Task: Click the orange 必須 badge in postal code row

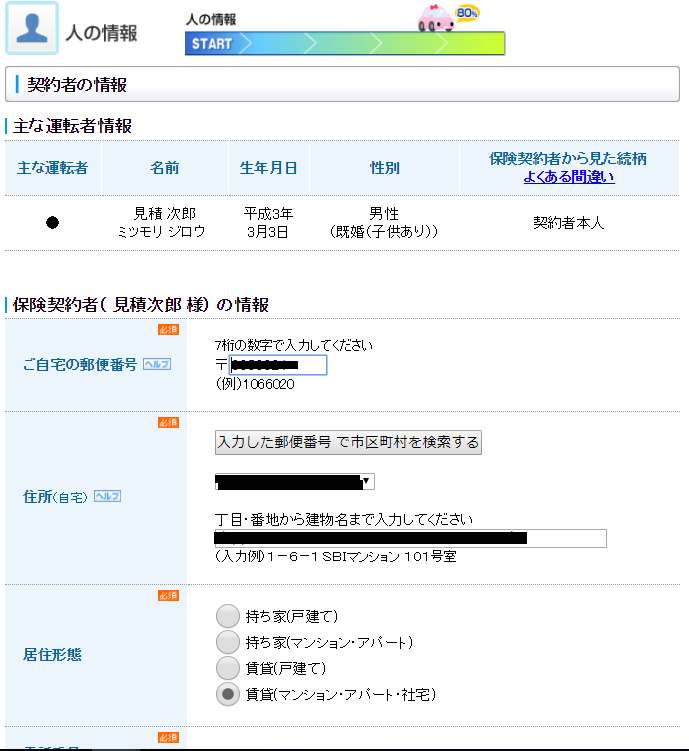Action: pos(168,330)
